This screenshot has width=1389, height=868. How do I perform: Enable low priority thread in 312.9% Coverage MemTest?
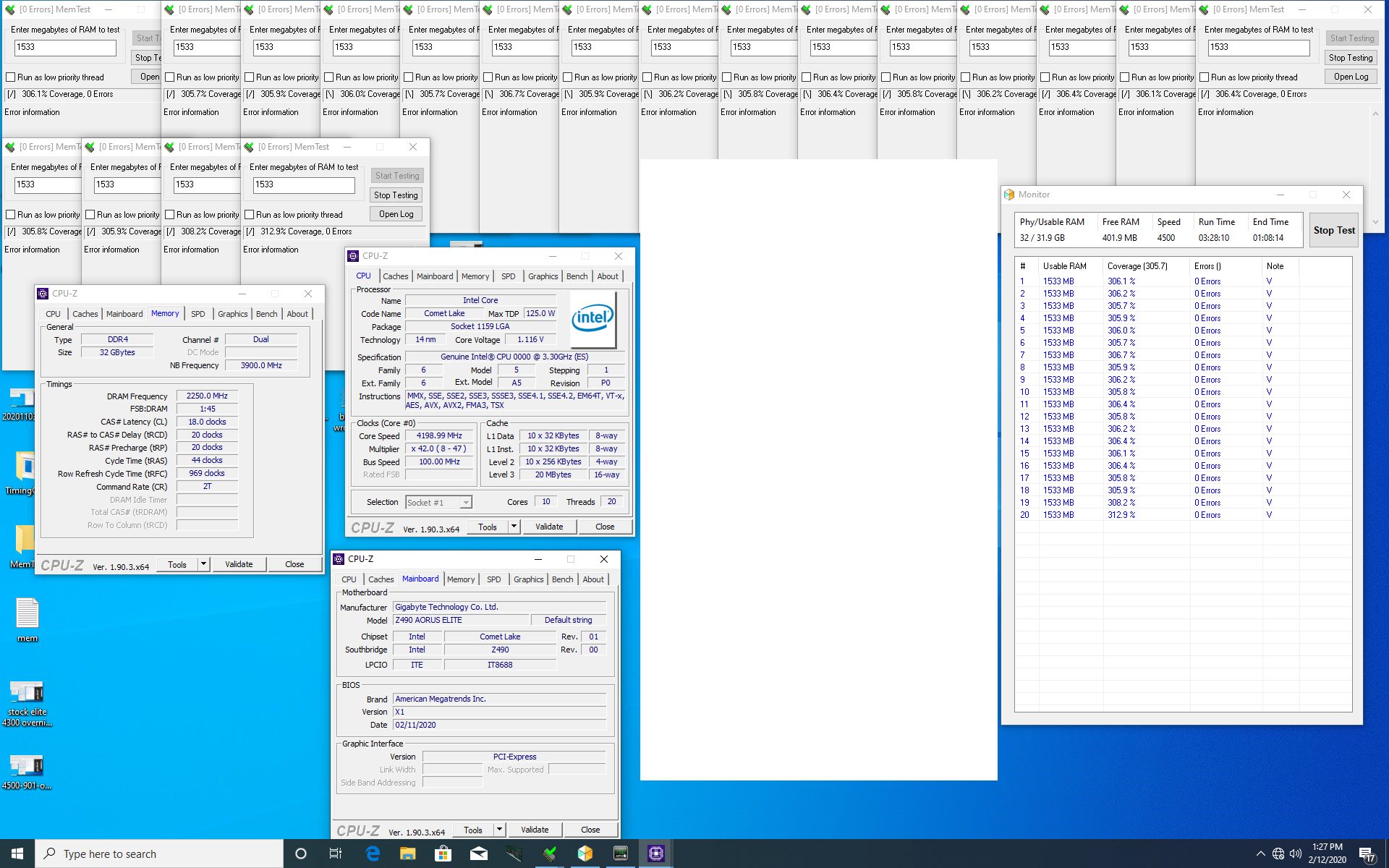coord(249,215)
